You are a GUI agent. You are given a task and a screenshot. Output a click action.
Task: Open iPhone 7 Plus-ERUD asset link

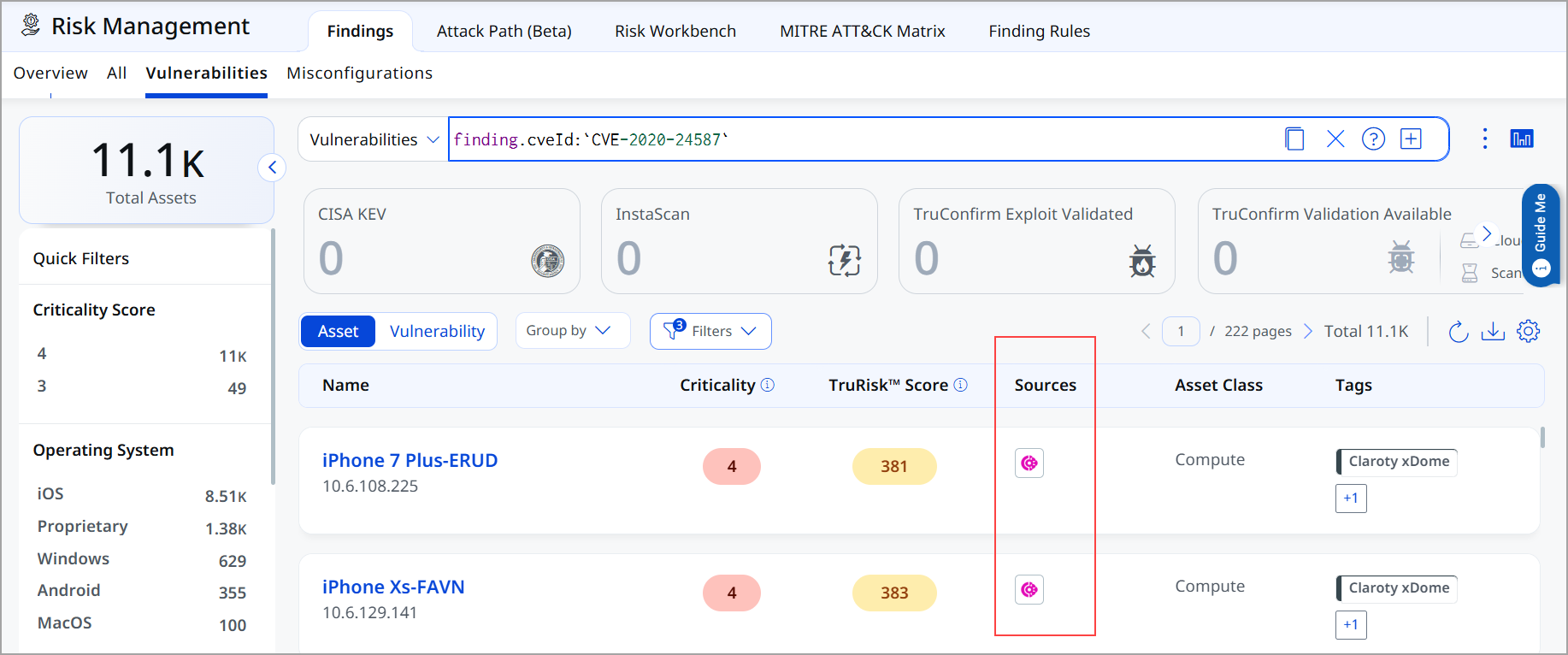point(410,460)
